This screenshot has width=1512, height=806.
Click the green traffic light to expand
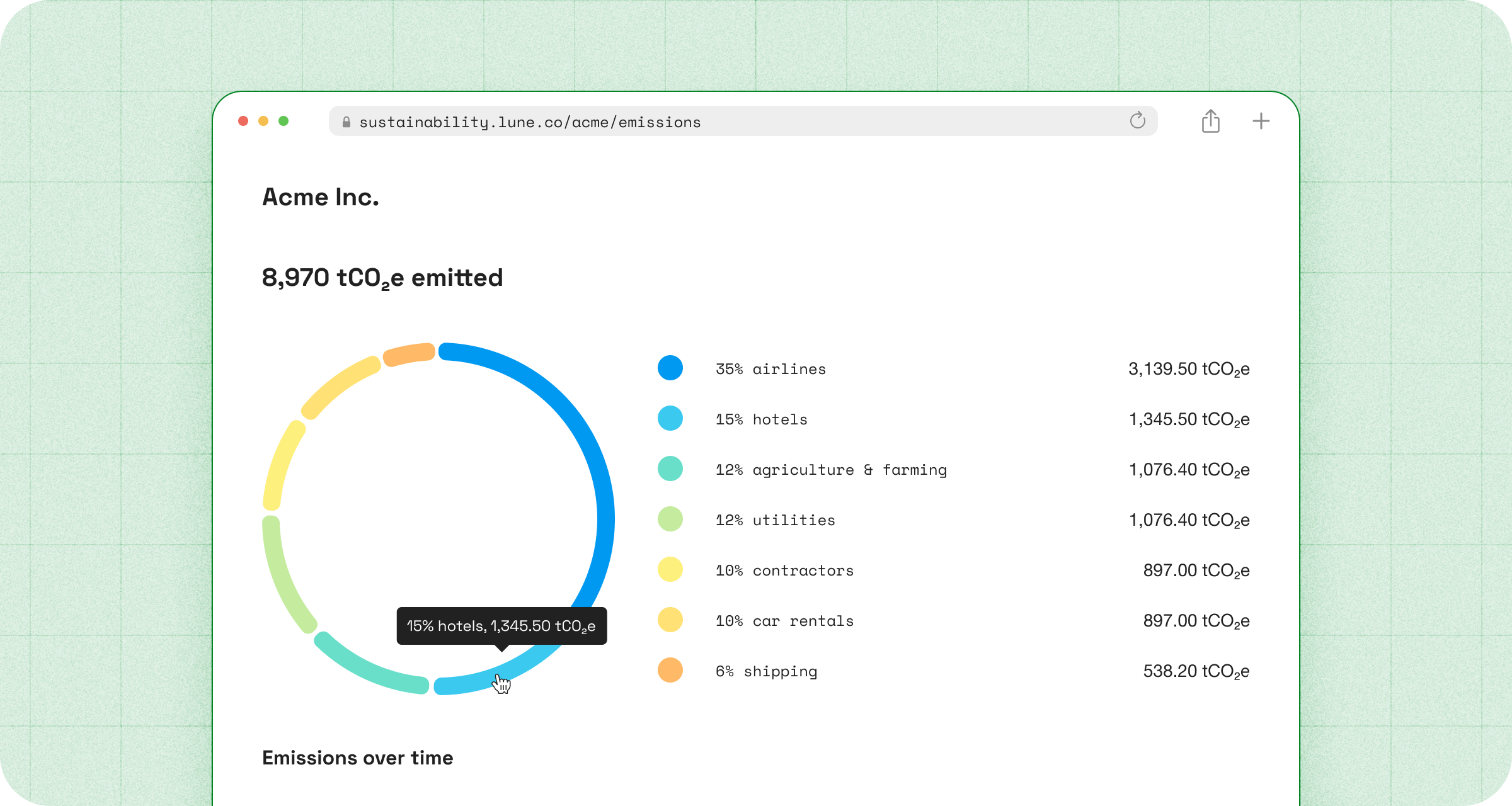click(x=283, y=120)
